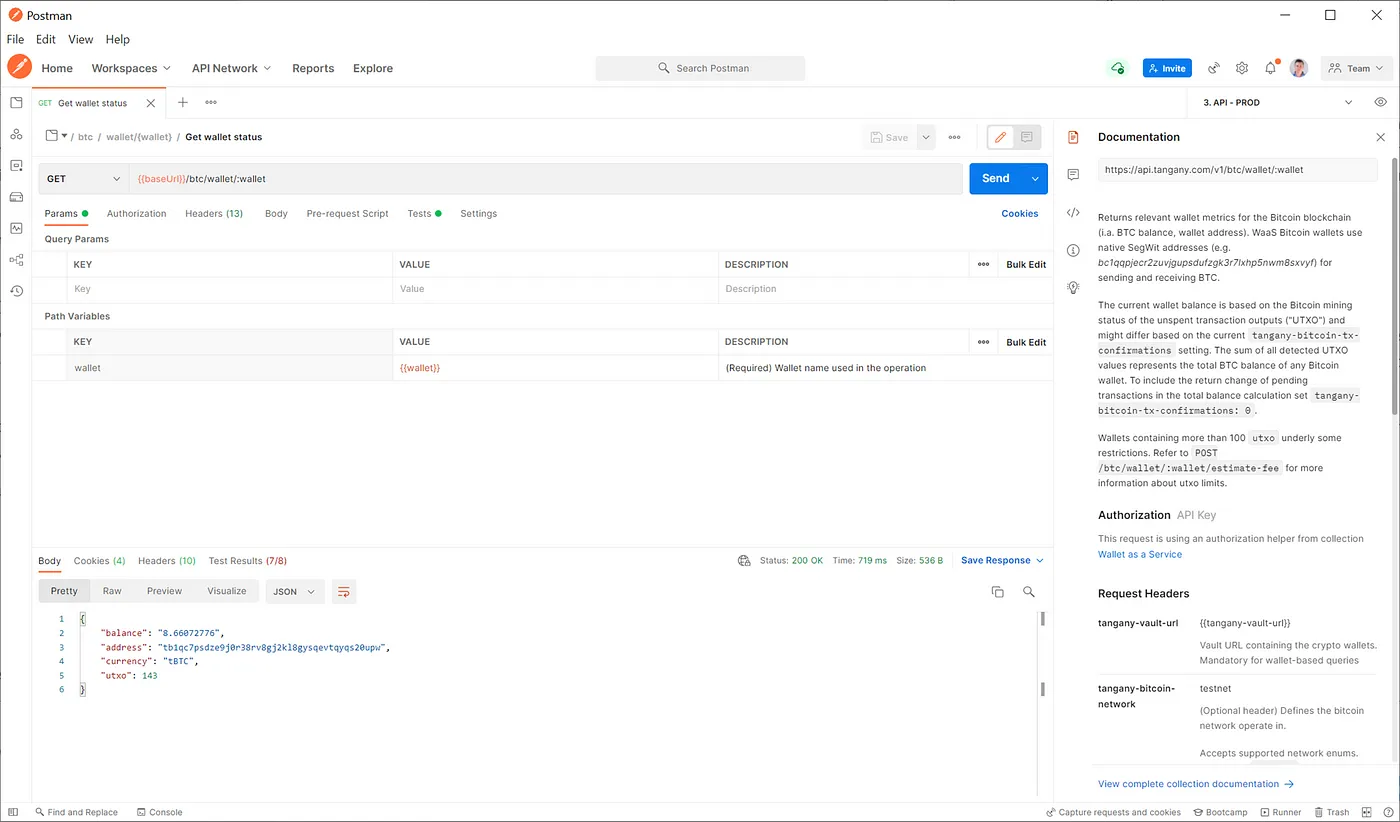Open environment quick look eye icon
1400x822 pixels.
coord(1380,102)
